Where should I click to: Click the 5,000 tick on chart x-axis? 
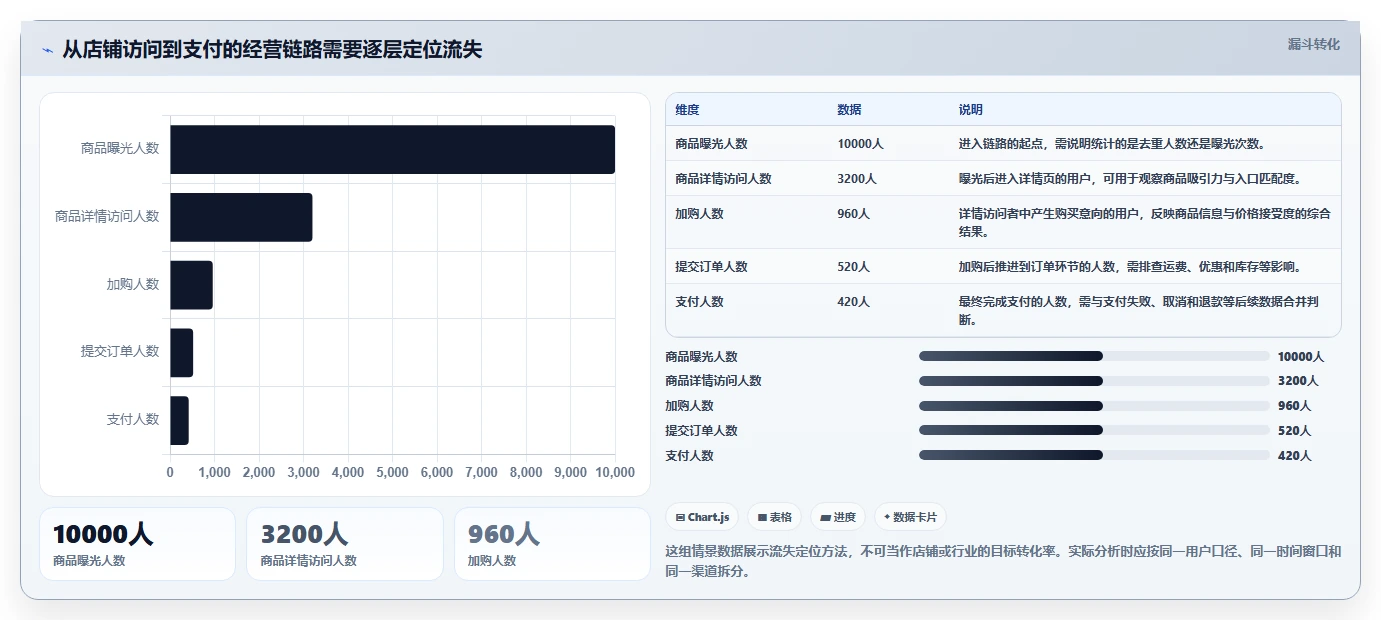[392, 472]
